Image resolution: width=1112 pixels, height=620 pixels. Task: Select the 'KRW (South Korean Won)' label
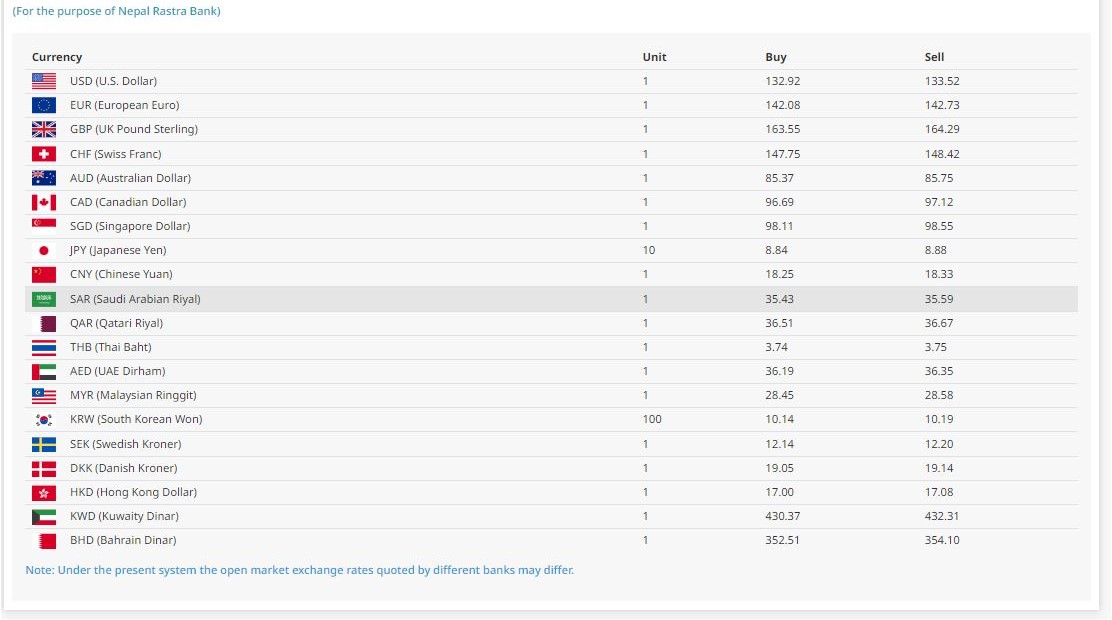click(x=136, y=420)
